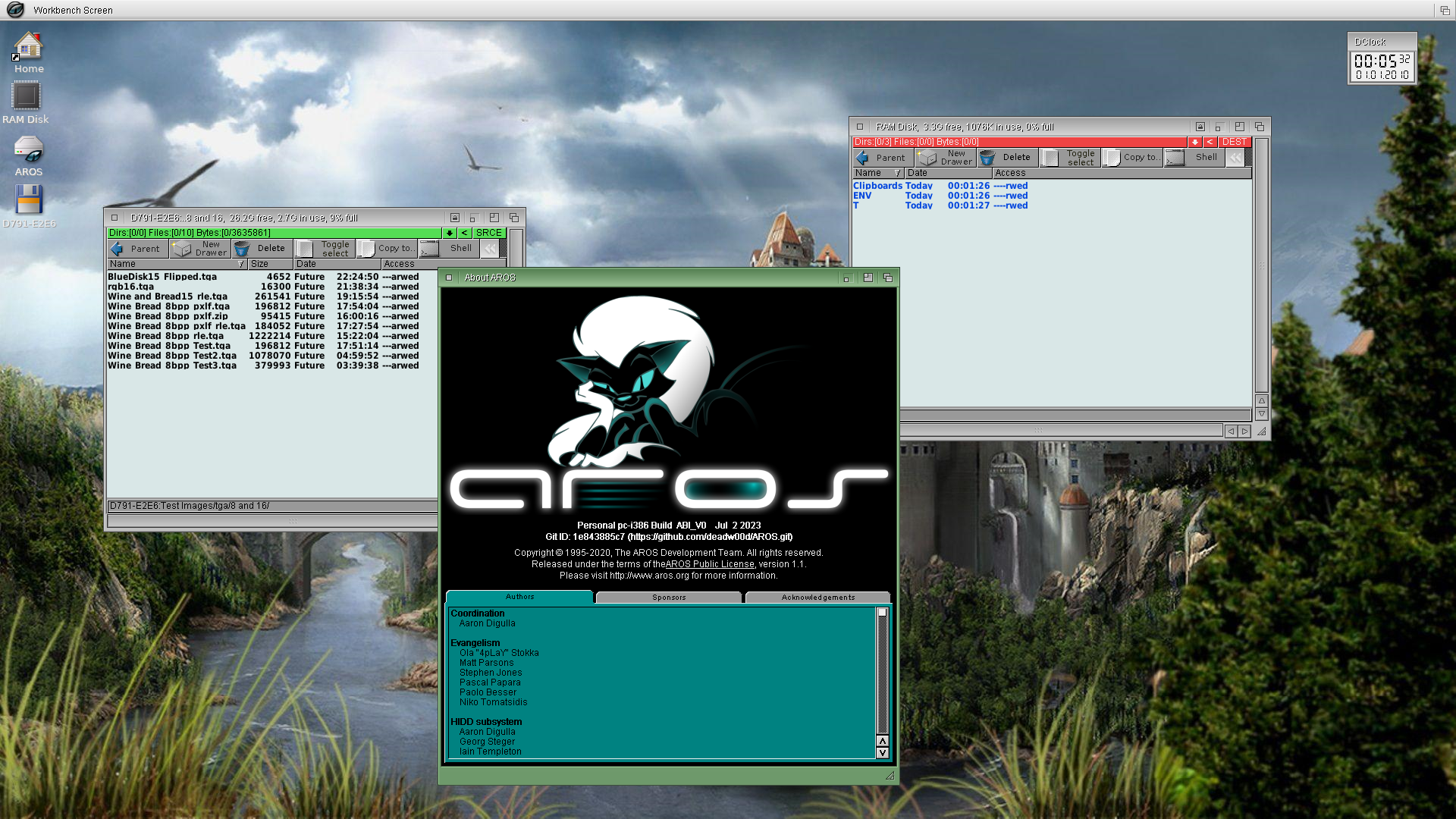The width and height of the screenshot is (1456, 819).
Task: Click scroll-down arrow in RAM Disk window
Action: 1262,414
